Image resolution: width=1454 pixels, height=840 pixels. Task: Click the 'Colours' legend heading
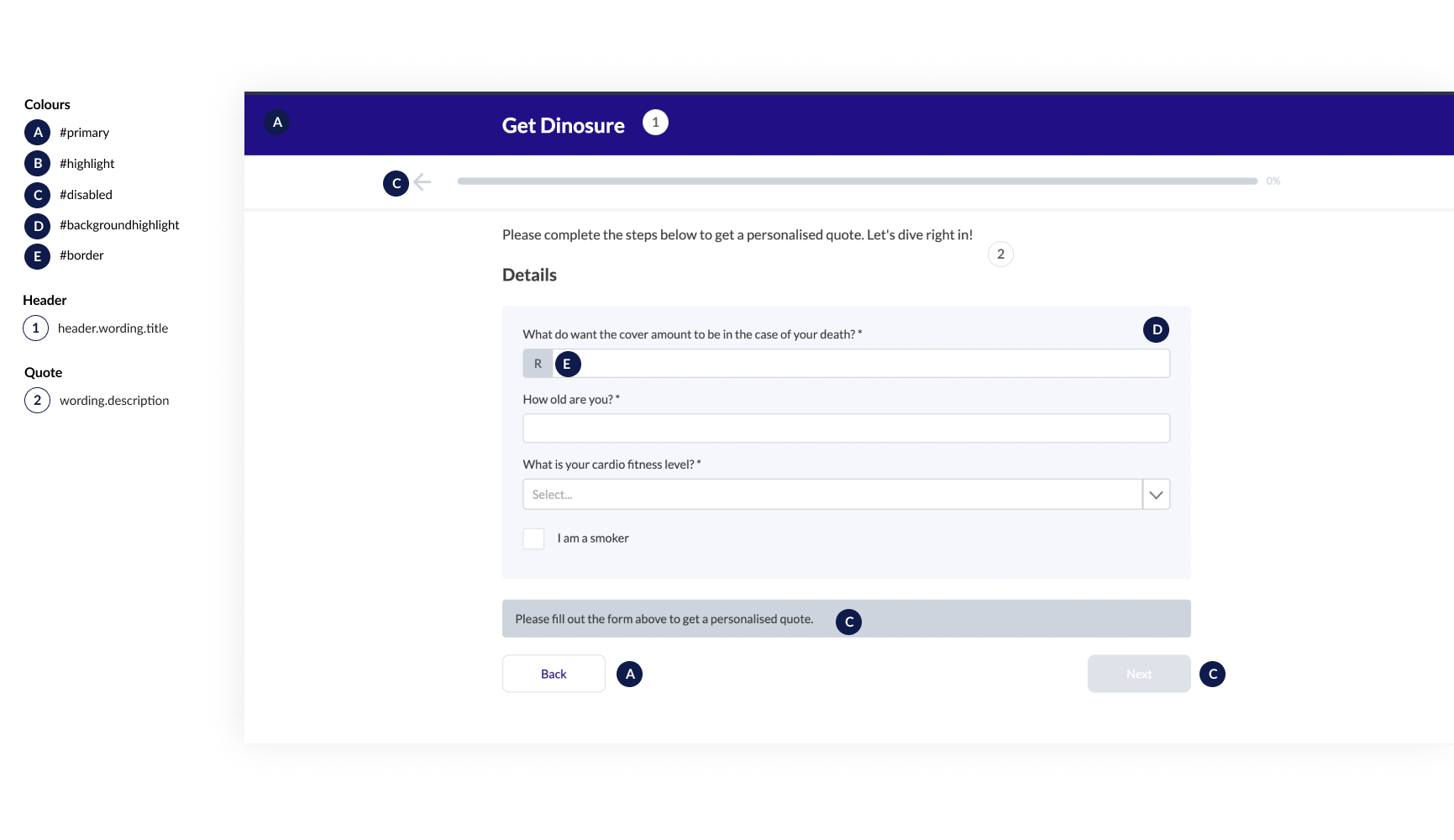pyautogui.click(x=47, y=104)
